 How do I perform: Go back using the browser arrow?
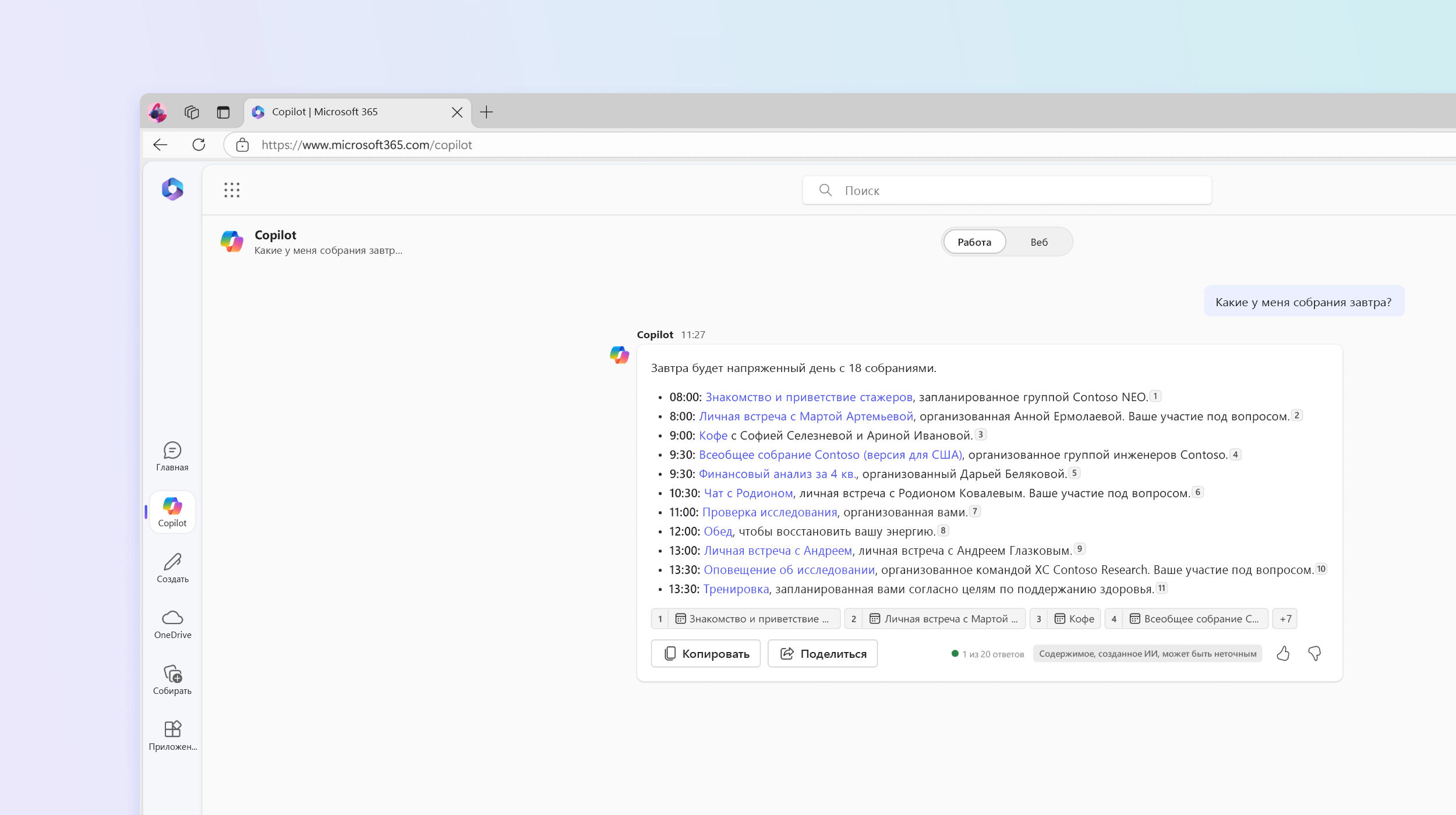160,145
